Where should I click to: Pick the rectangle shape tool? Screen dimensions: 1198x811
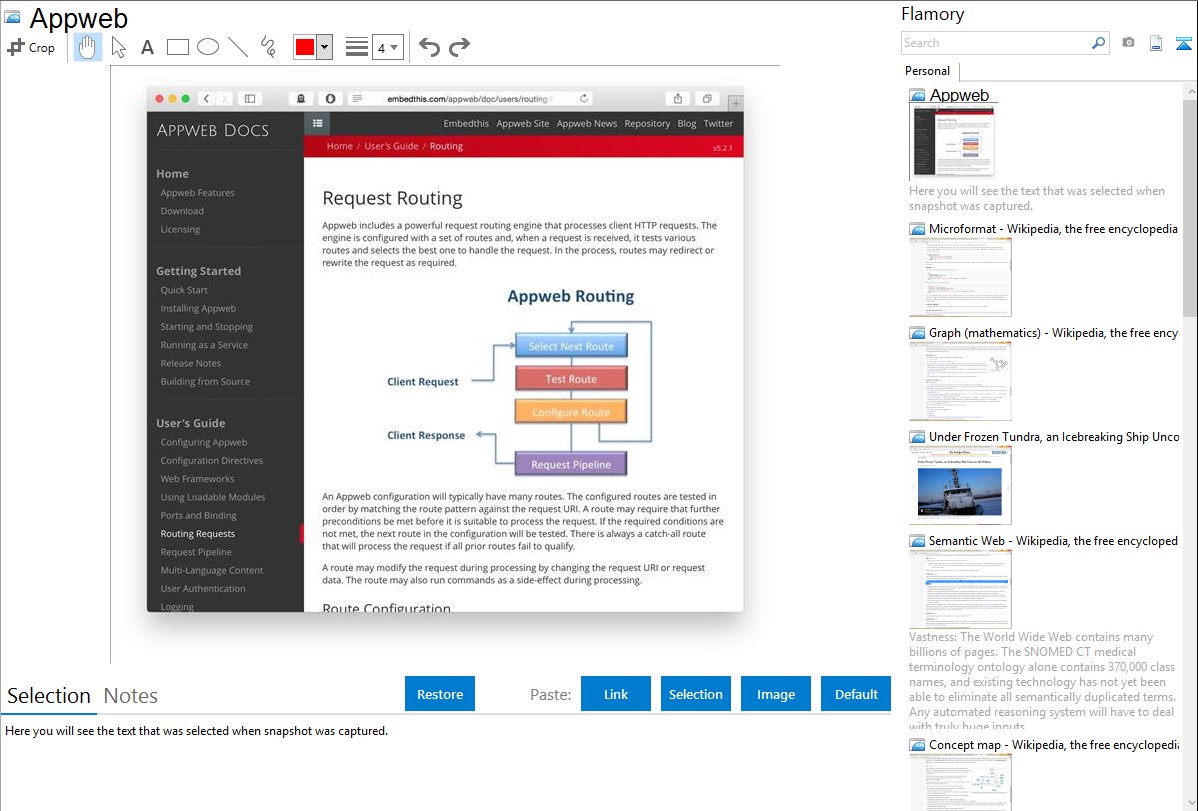pyautogui.click(x=177, y=47)
